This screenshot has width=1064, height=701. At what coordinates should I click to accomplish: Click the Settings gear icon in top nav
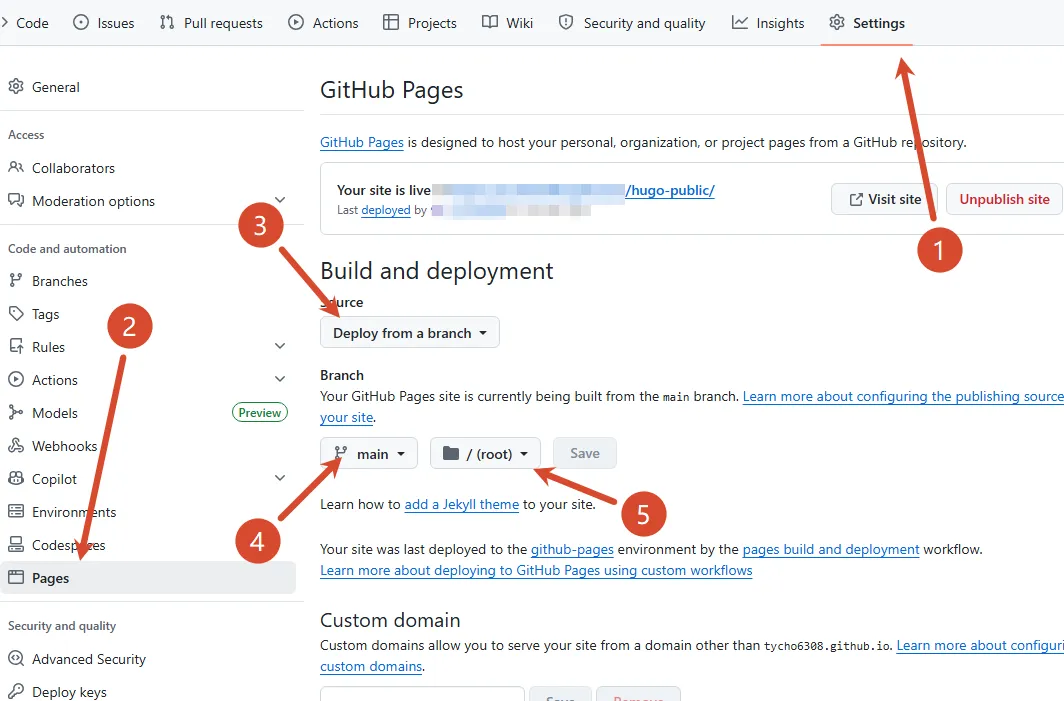[837, 22]
